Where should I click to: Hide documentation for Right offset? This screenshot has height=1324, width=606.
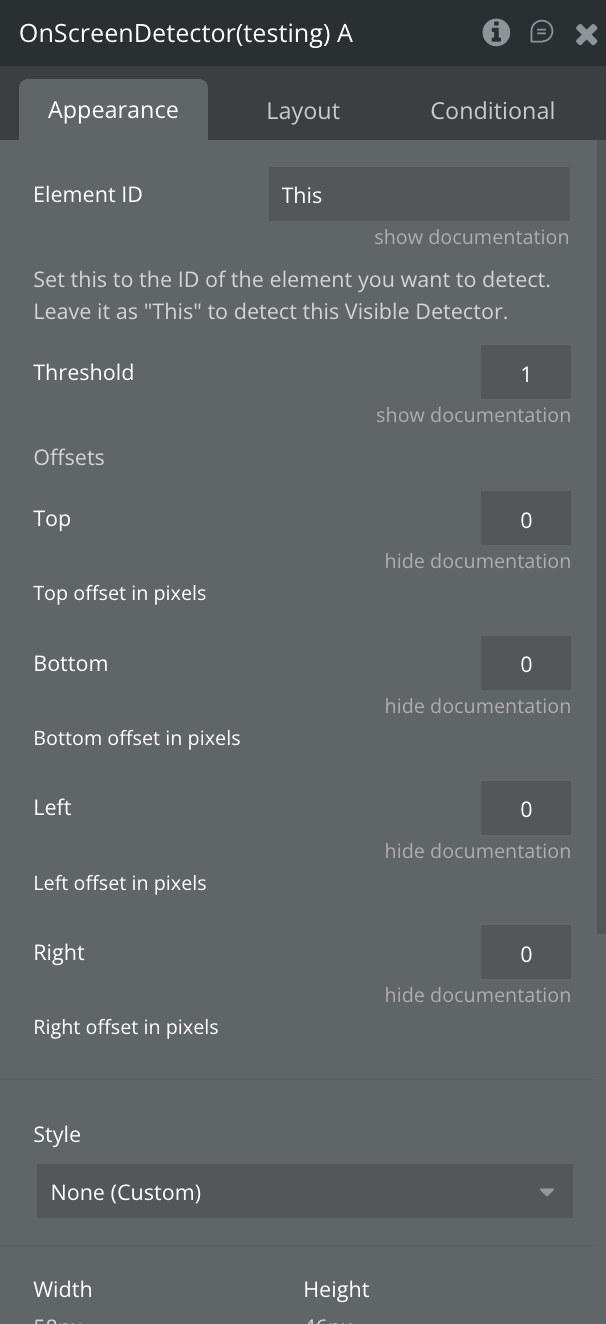pyautogui.click(x=477, y=995)
